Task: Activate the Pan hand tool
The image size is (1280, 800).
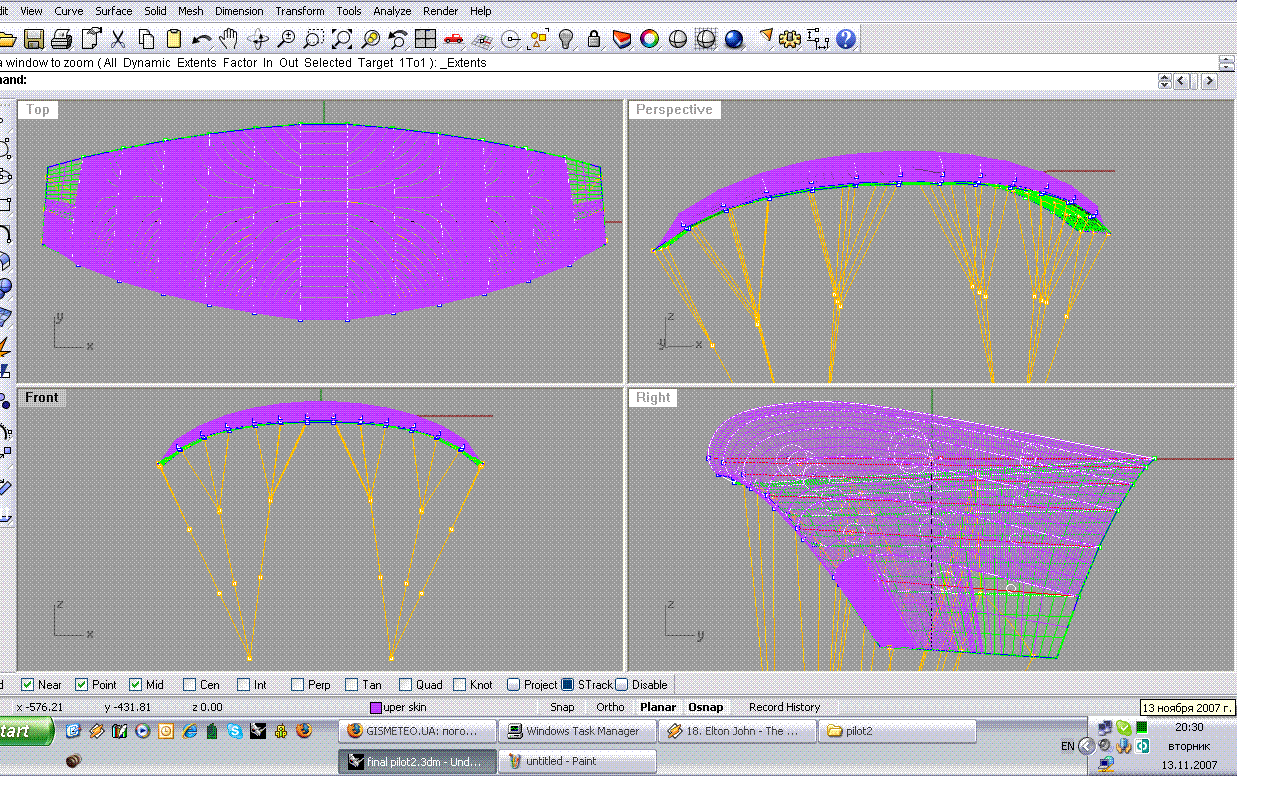Action: pos(229,40)
